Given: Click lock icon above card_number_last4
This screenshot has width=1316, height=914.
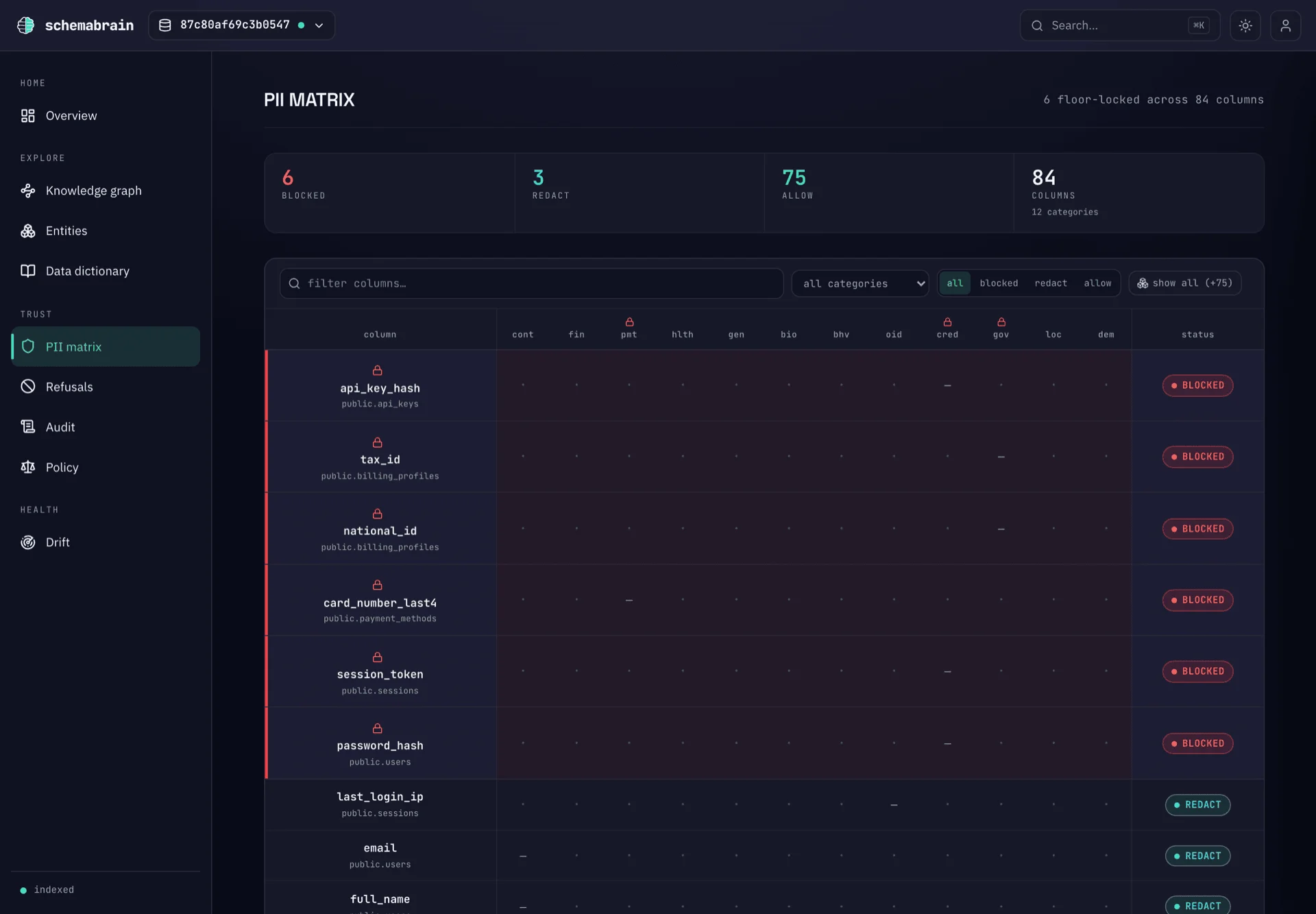Looking at the screenshot, I should click(x=377, y=585).
